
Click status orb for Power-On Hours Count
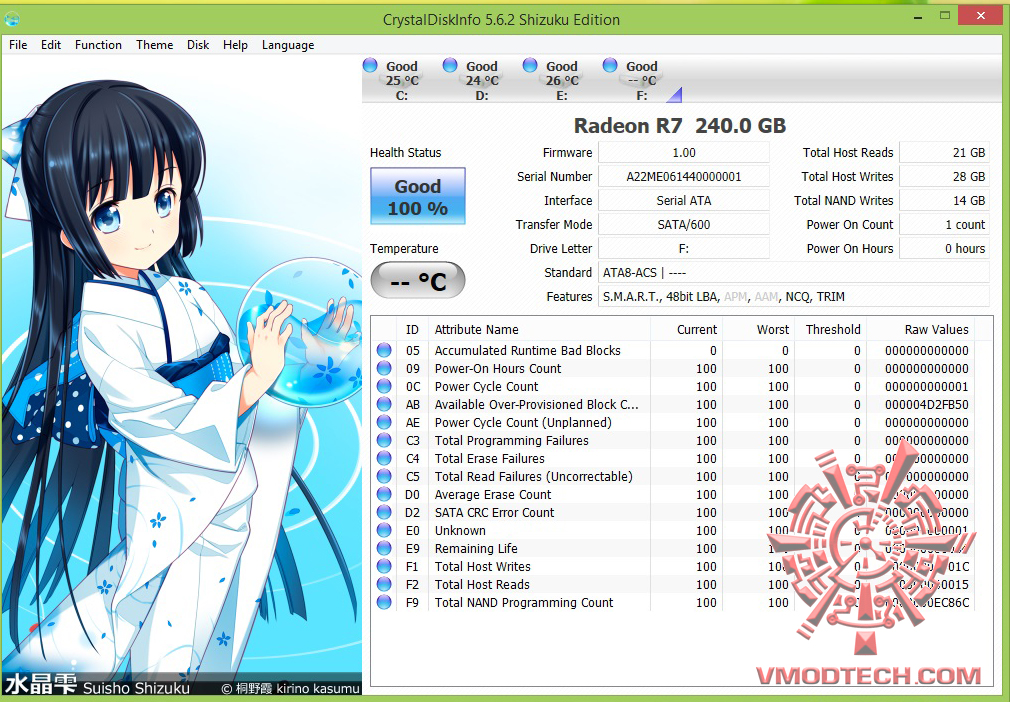click(385, 368)
